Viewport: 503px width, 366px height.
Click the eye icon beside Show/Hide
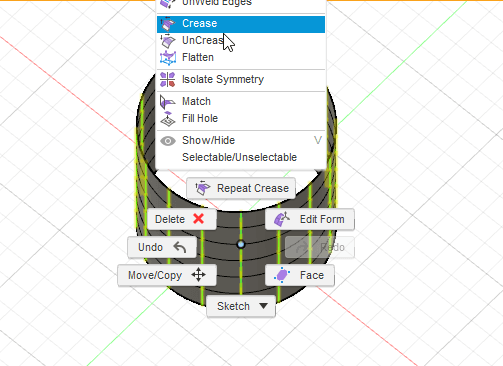168,141
